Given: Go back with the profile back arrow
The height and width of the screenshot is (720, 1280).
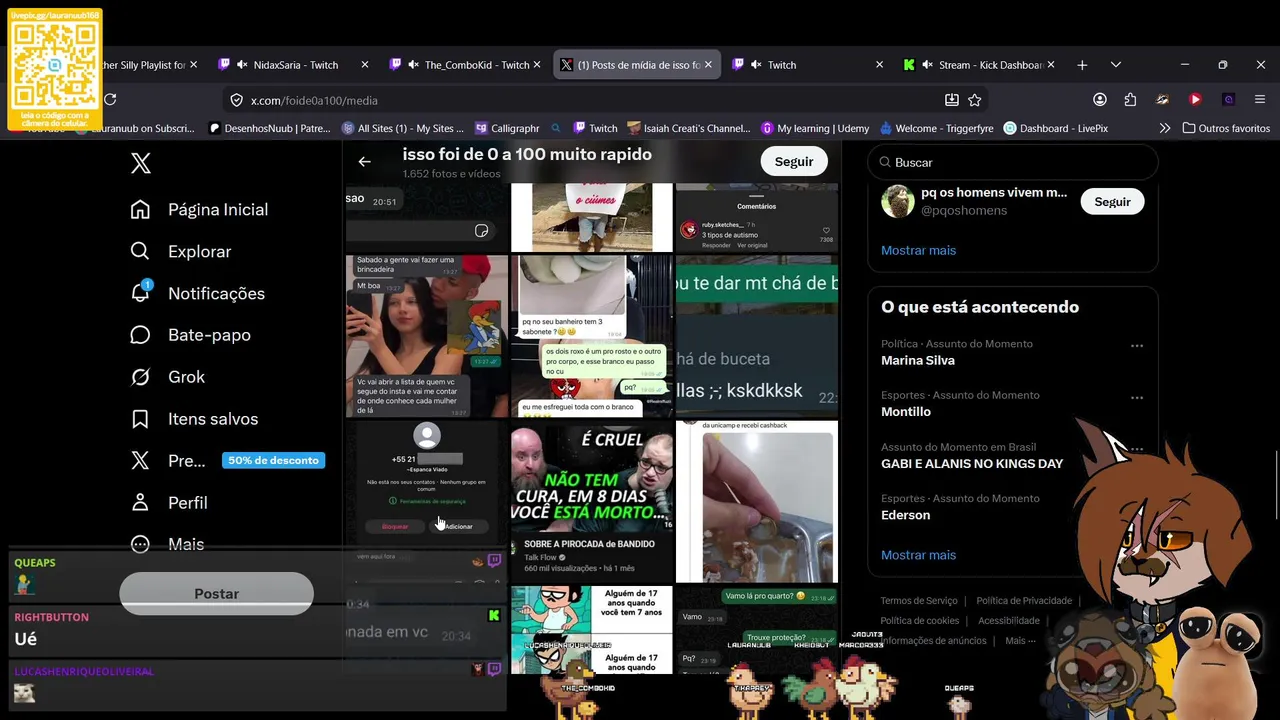Looking at the screenshot, I should pos(364,161).
